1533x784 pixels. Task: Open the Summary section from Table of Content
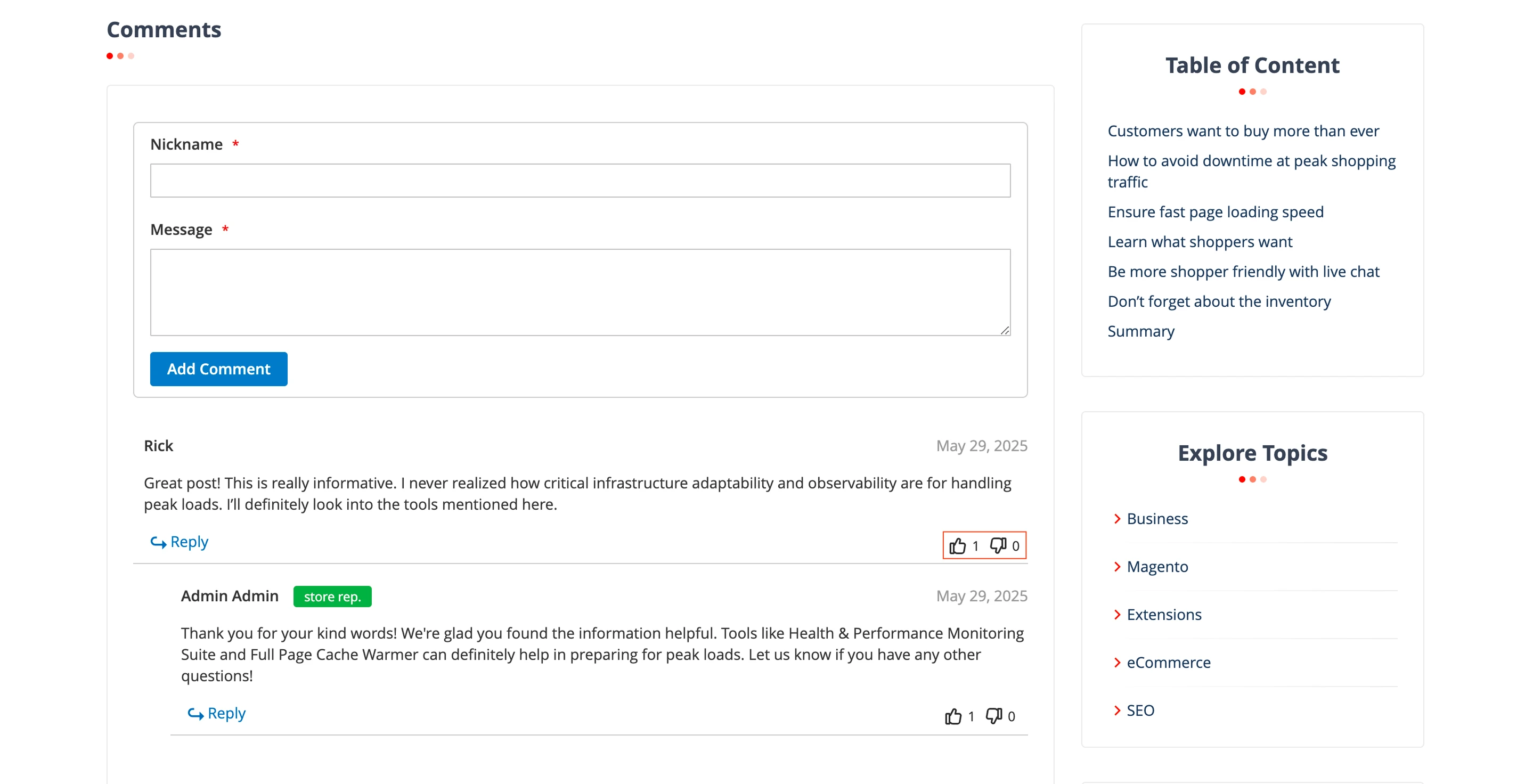point(1141,331)
